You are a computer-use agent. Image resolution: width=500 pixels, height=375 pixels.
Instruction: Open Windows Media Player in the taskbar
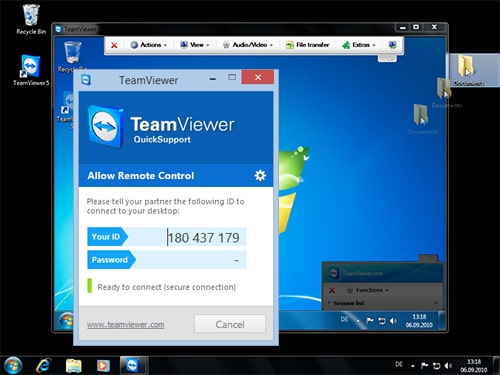click(103, 366)
